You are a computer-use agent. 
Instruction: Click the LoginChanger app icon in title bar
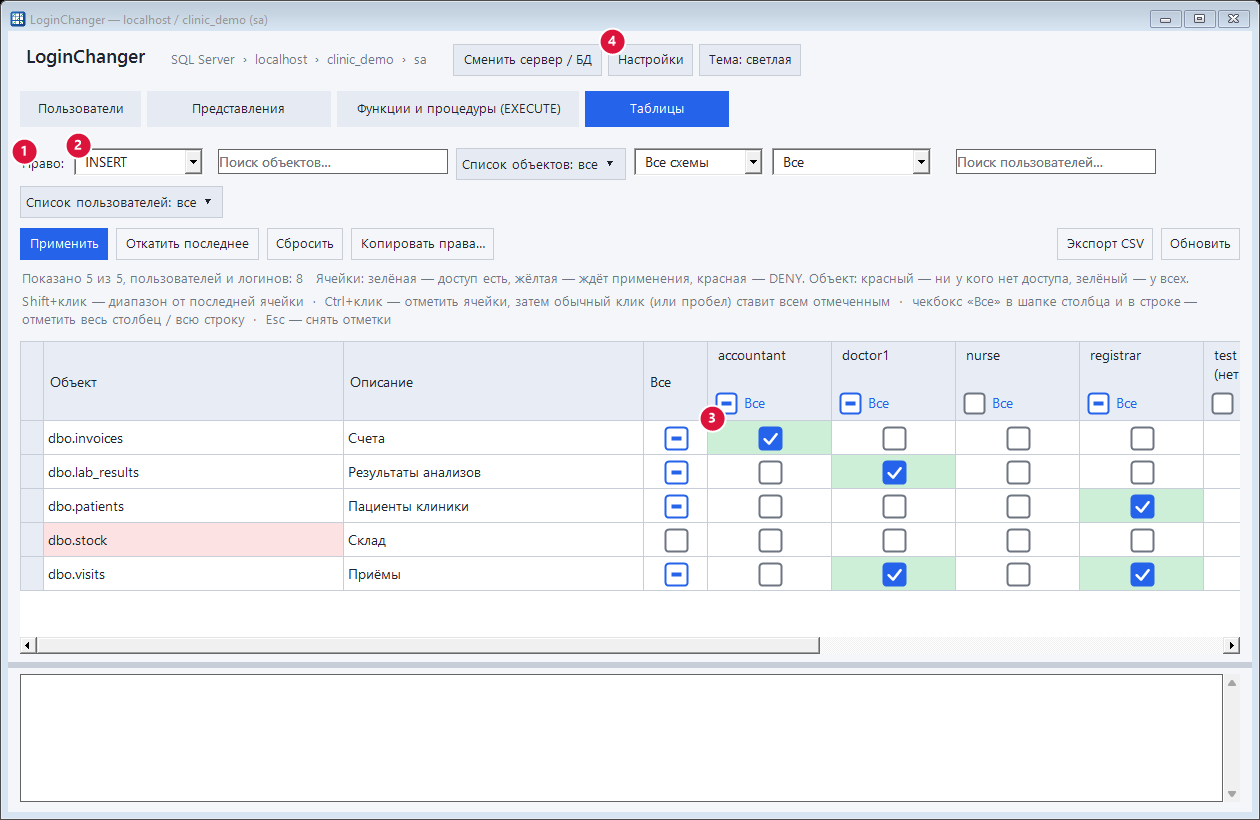click(17, 19)
